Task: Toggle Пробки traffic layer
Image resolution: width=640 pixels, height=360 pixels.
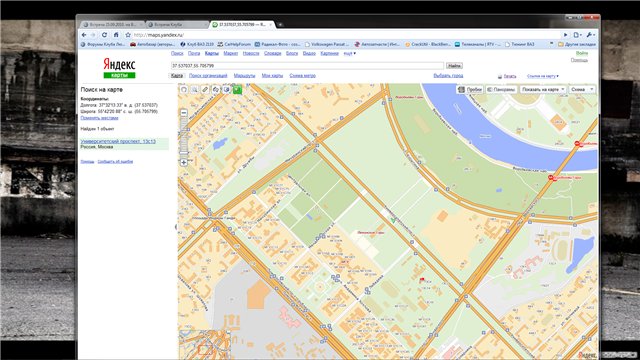Action: 470,89
